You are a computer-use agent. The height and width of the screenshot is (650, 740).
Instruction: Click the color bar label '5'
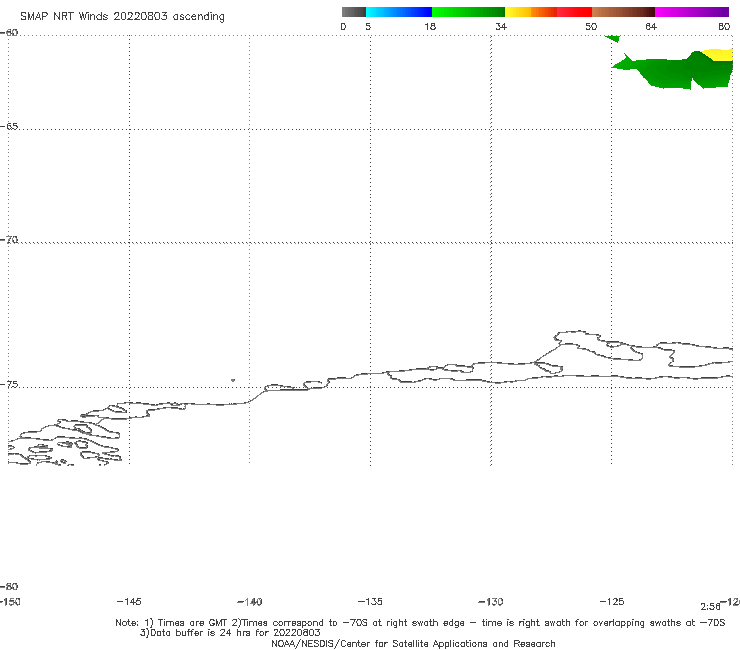(368, 26)
